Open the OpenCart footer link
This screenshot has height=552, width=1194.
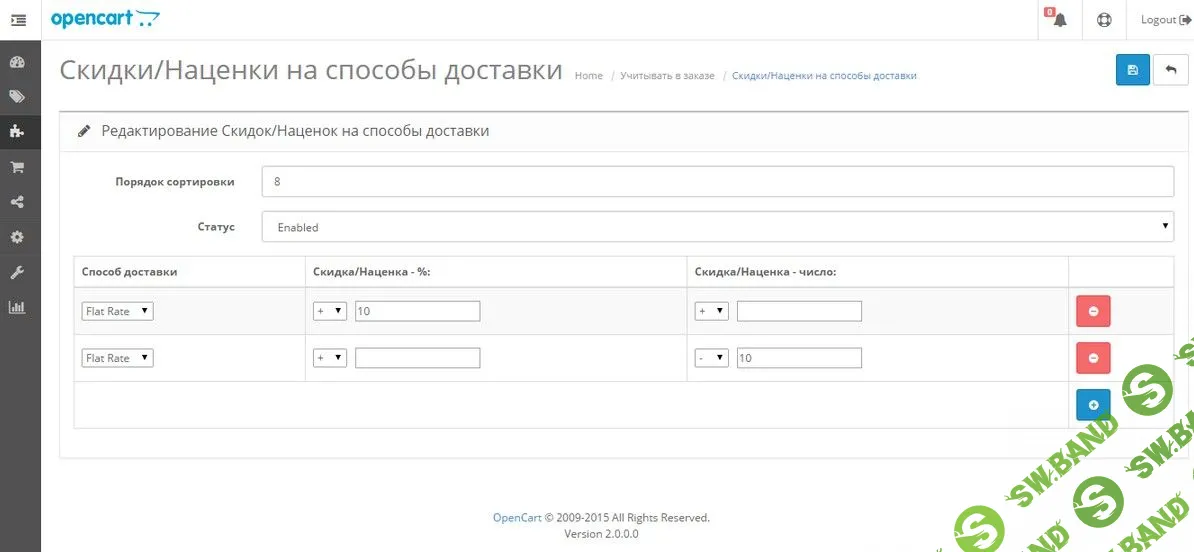pyautogui.click(x=517, y=518)
